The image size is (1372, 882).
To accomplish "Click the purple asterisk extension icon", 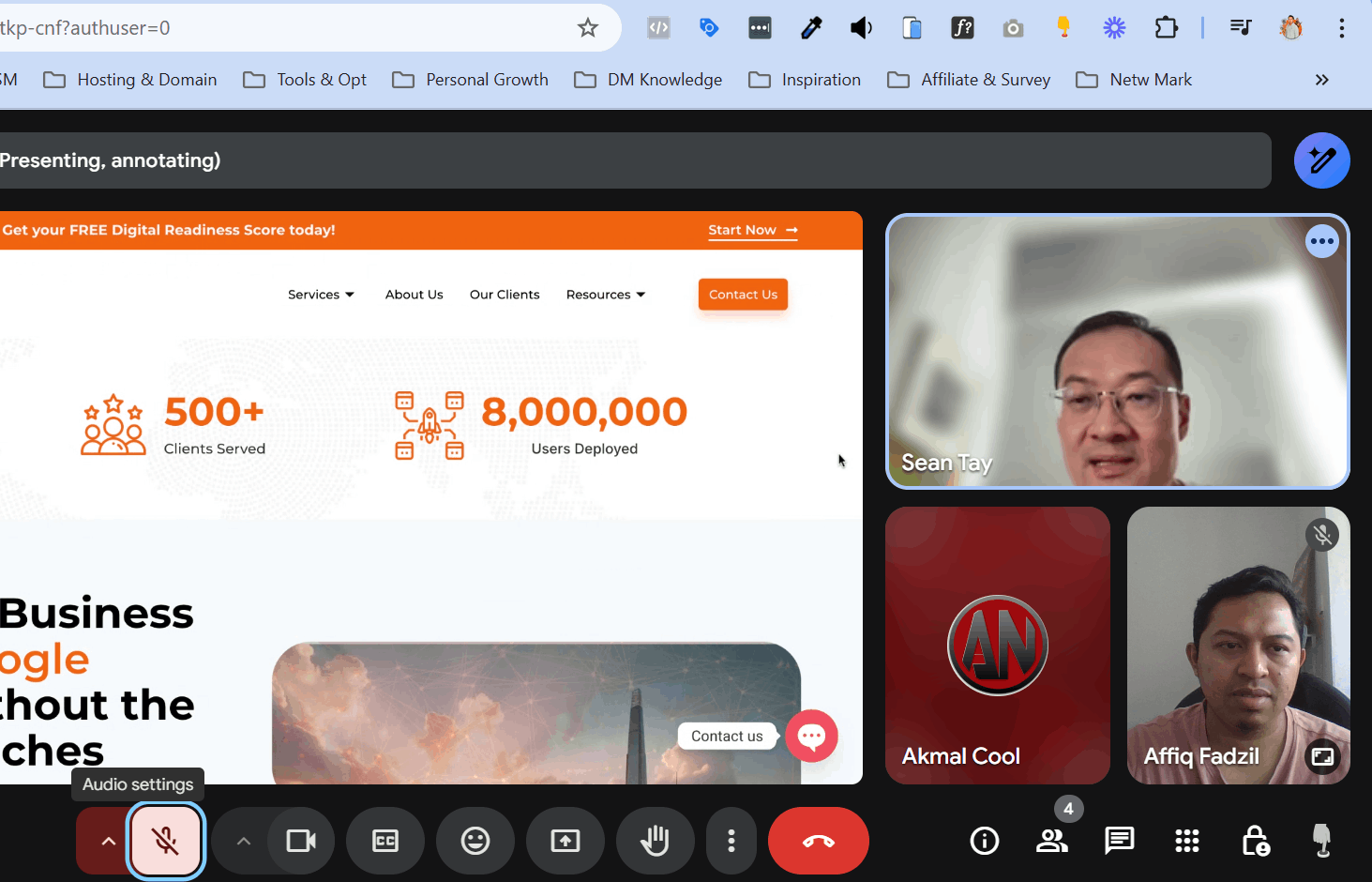I will 1114,28.
